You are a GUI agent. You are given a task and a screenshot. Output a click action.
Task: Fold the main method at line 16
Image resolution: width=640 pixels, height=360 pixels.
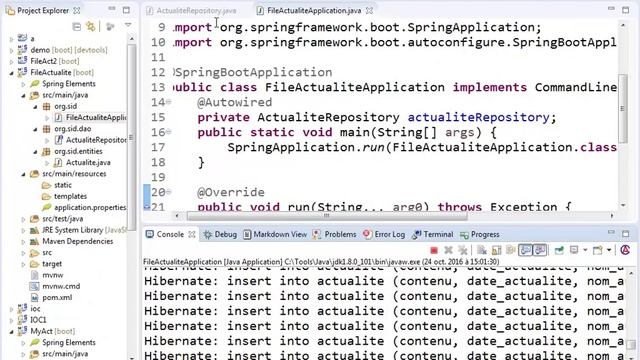[x=168, y=132]
